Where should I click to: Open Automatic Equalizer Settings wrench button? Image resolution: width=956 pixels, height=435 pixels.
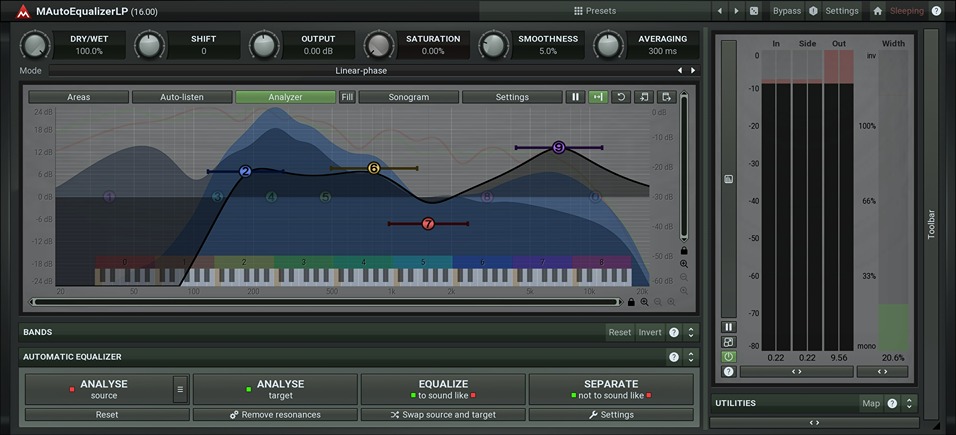tap(611, 415)
